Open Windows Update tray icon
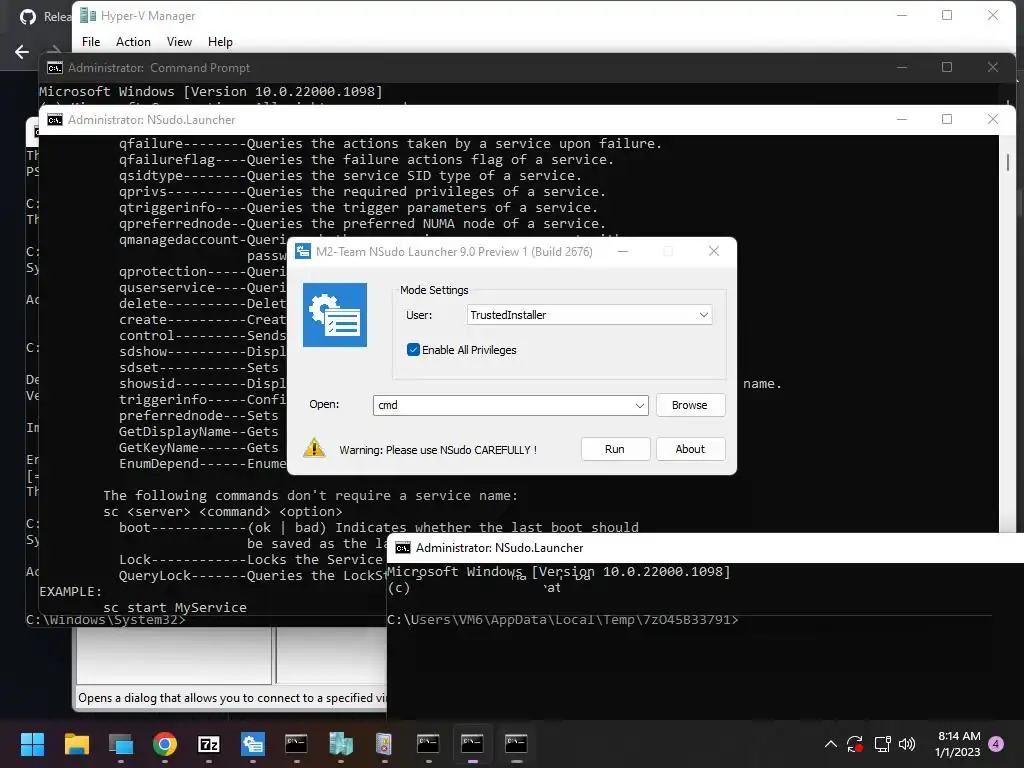Screen dimensions: 1024x768 pyautogui.click(x=855, y=744)
